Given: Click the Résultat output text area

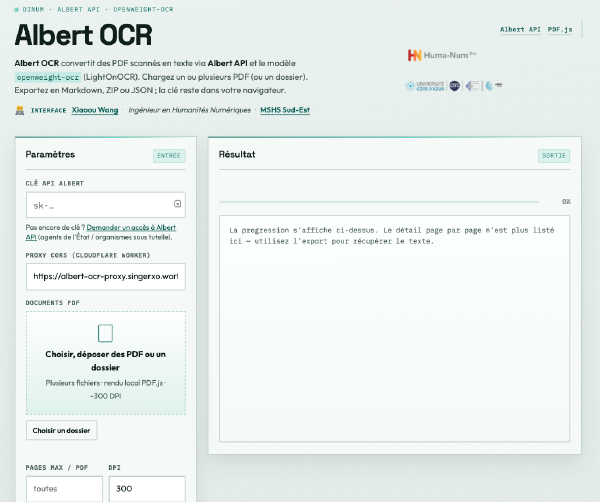Looking at the screenshot, I should 394,328.
